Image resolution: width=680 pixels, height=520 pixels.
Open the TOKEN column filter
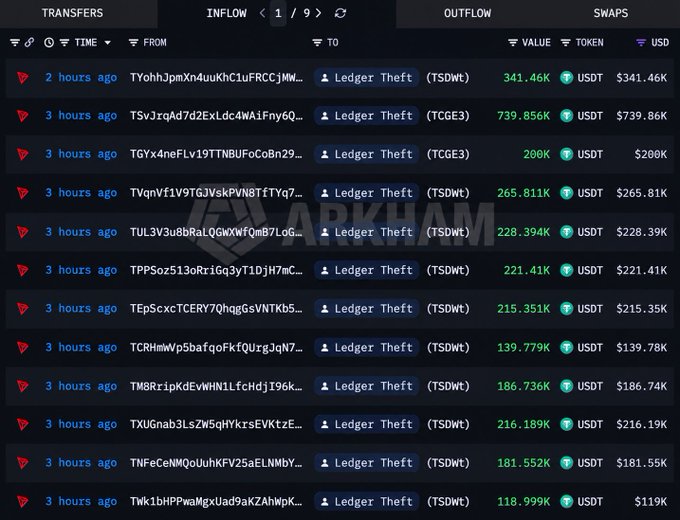(566, 43)
